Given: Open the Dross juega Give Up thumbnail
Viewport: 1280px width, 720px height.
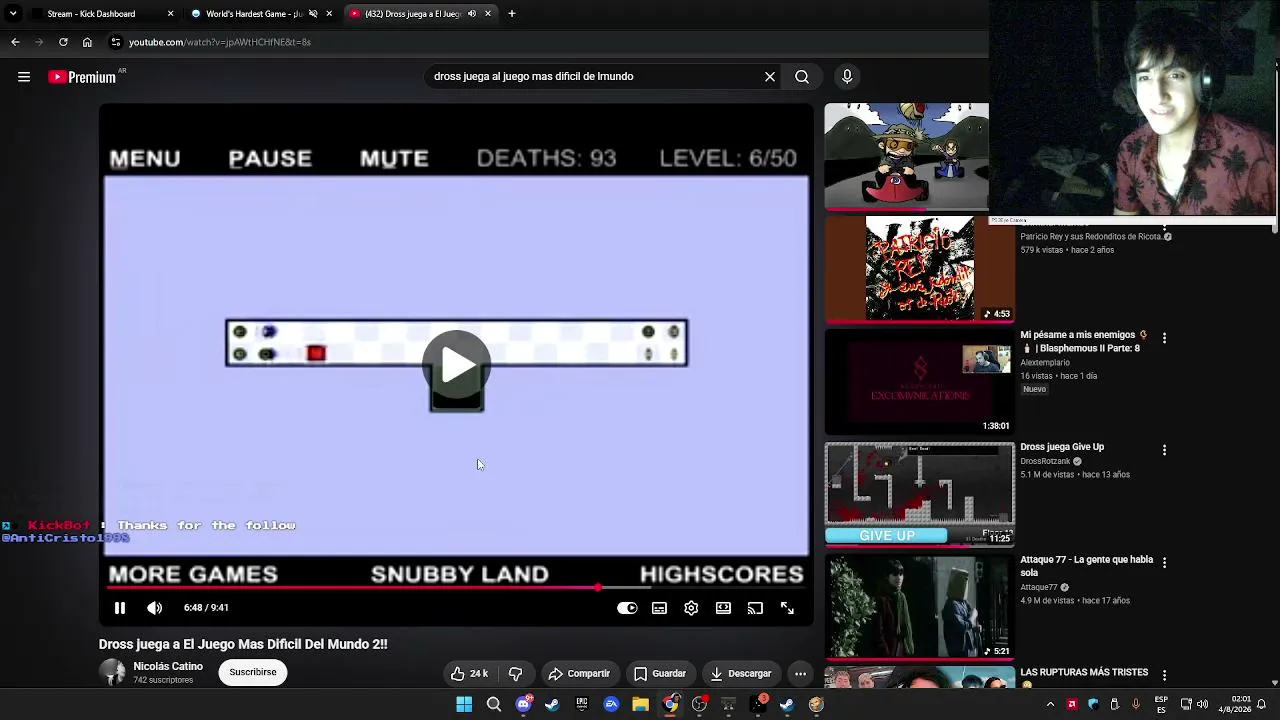Looking at the screenshot, I should 919,494.
